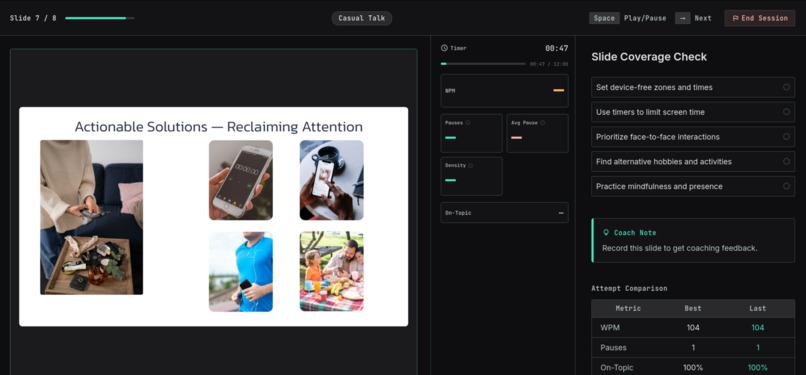Click the On-Topic metric card

pos(504,213)
